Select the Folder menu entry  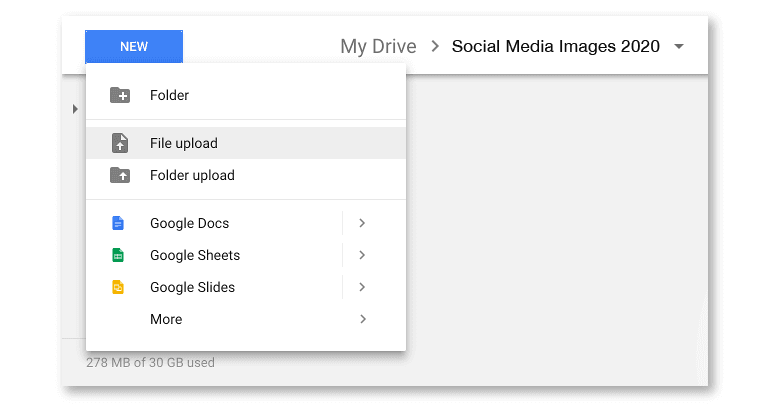click(246, 95)
